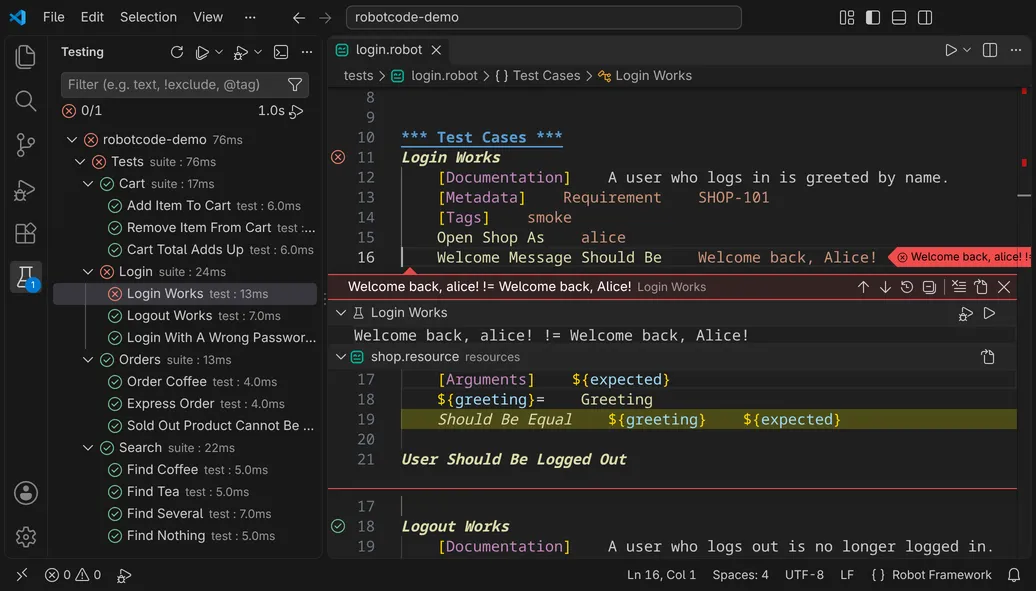Show test result history in peek bar

(906, 287)
